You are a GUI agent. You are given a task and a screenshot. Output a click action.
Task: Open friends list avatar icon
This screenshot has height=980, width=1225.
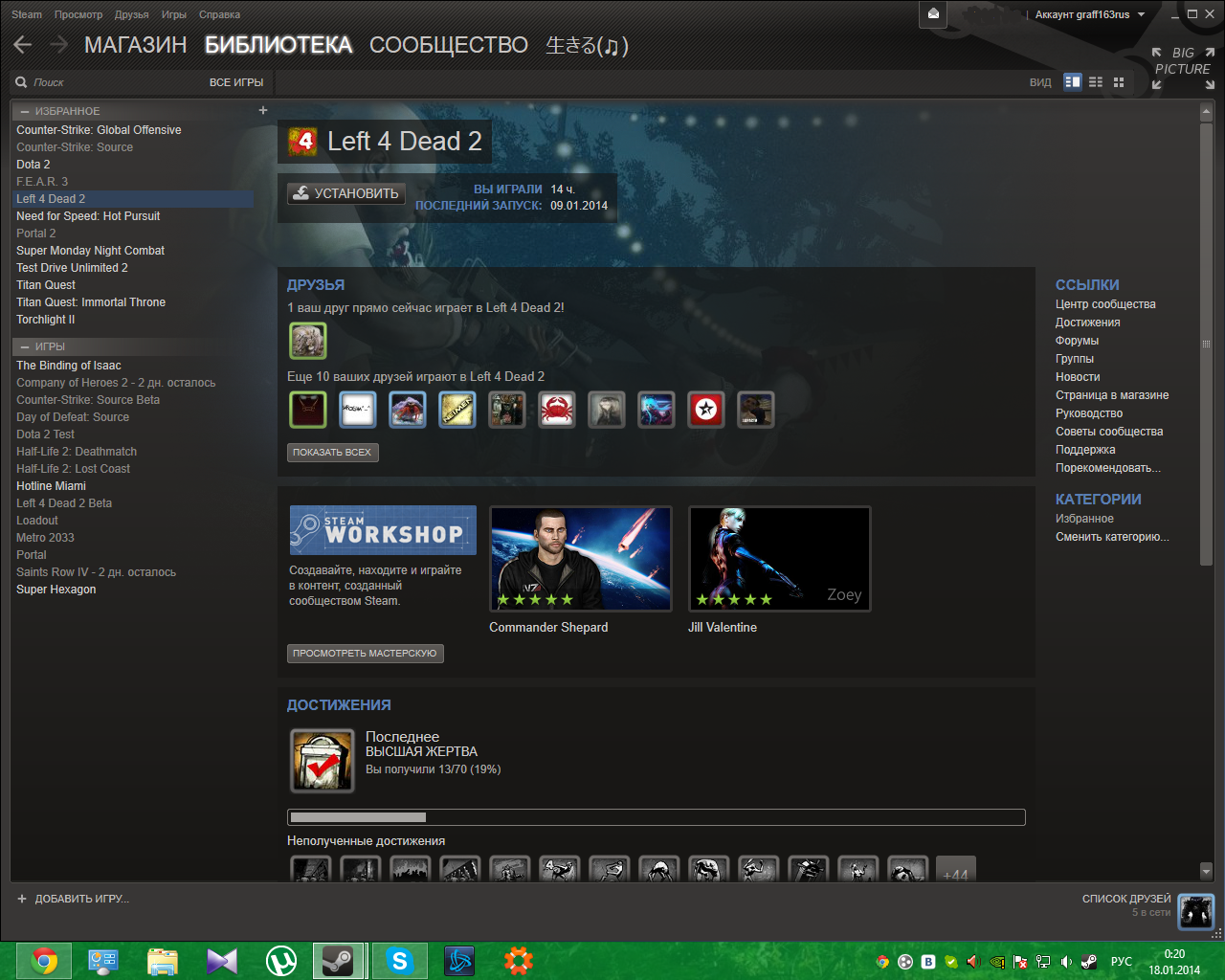click(1196, 912)
